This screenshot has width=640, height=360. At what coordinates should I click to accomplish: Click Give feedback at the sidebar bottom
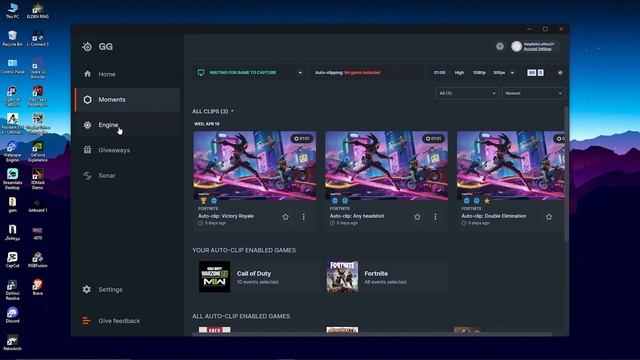click(x=127, y=321)
